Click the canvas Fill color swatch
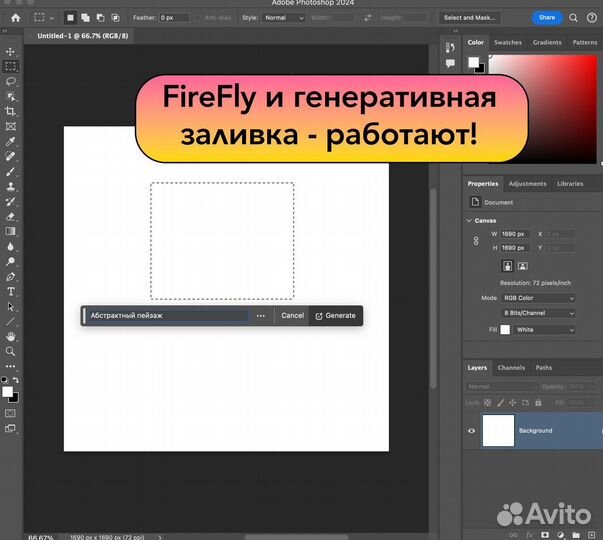The height and width of the screenshot is (540, 603). pos(505,330)
